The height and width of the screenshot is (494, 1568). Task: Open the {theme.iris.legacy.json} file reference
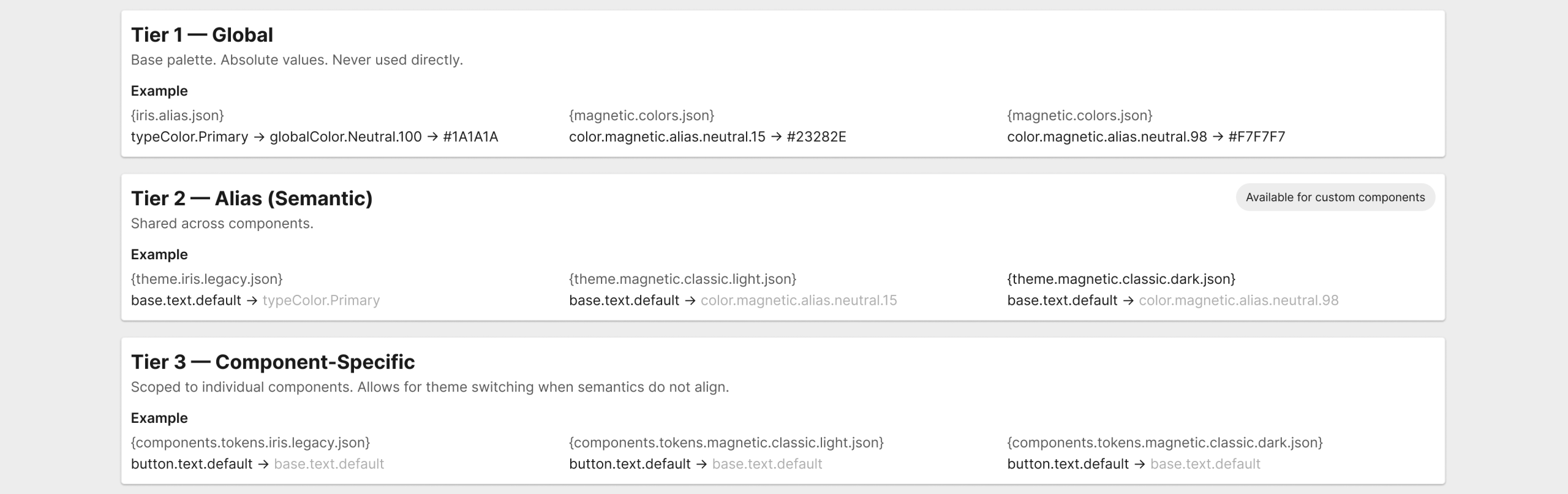pos(207,279)
